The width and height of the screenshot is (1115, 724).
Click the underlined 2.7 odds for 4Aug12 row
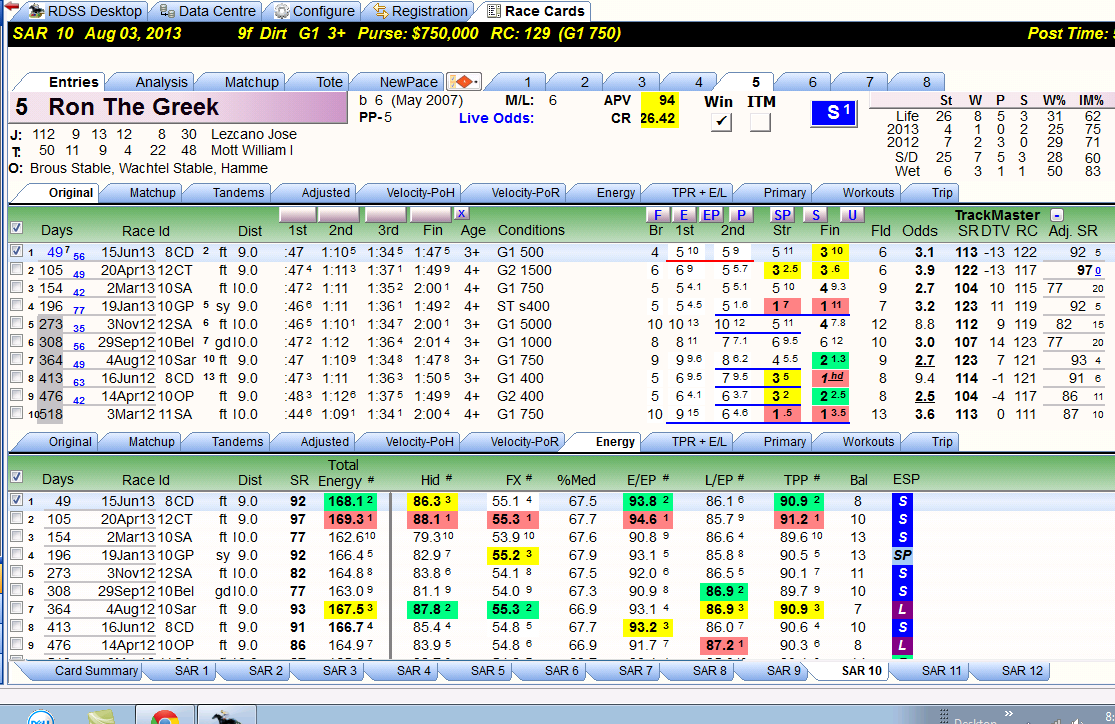pos(924,360)
